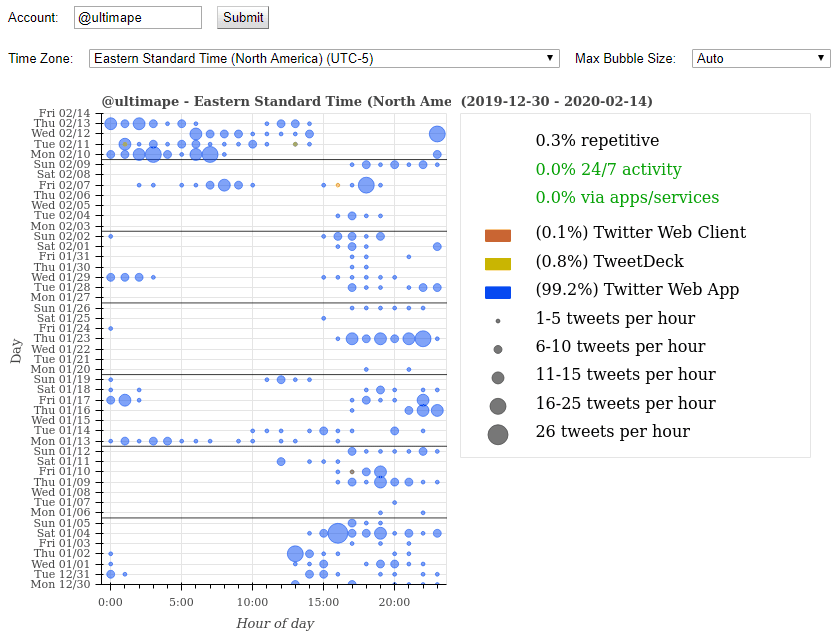Click the 26 tweets per hour legend dot
The image size is (839, 639).
tap(497, 433)
